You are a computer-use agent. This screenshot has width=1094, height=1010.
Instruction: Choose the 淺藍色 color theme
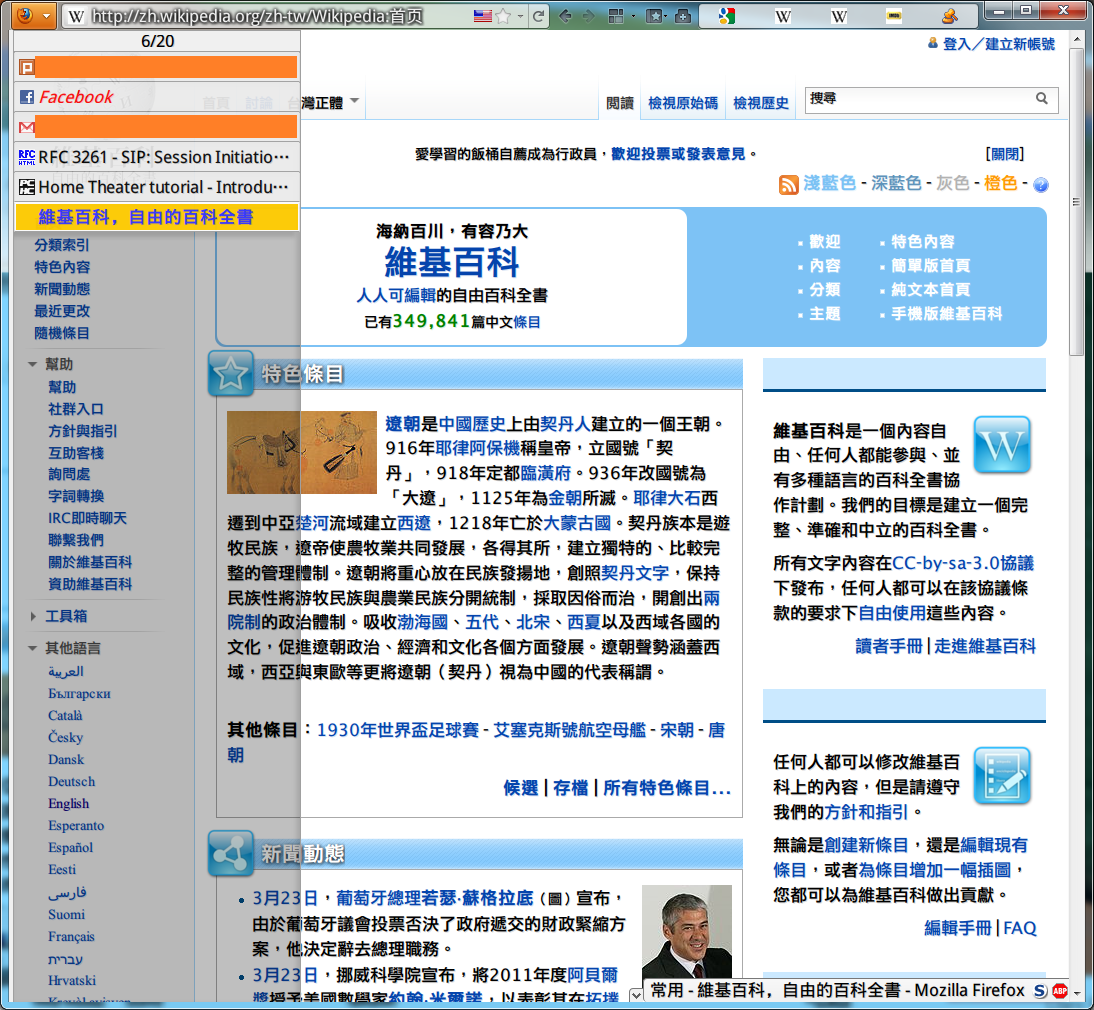tap(829, 183)
